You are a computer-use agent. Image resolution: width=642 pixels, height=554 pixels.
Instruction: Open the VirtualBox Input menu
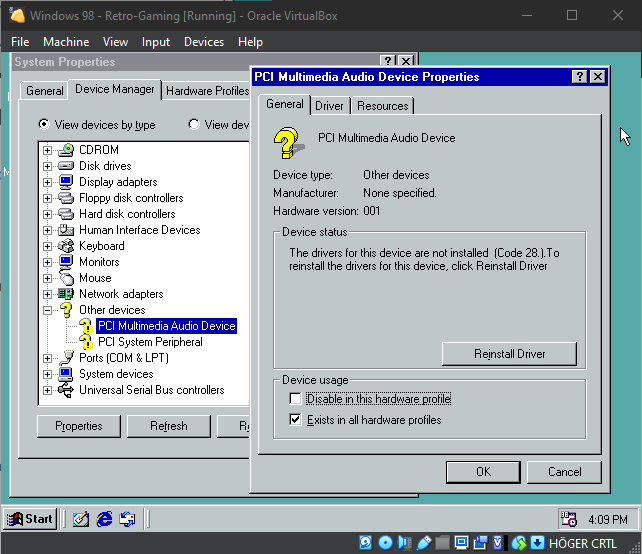(x=156, y=42)
